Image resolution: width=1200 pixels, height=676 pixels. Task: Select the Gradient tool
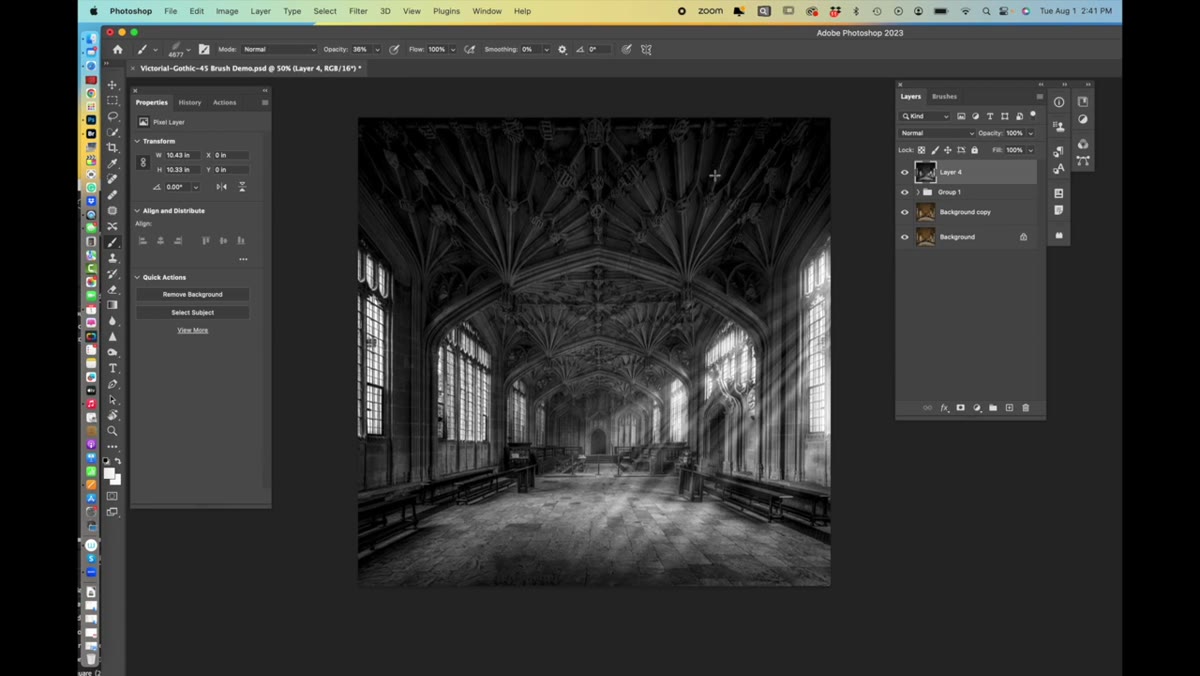click(113, 305)
